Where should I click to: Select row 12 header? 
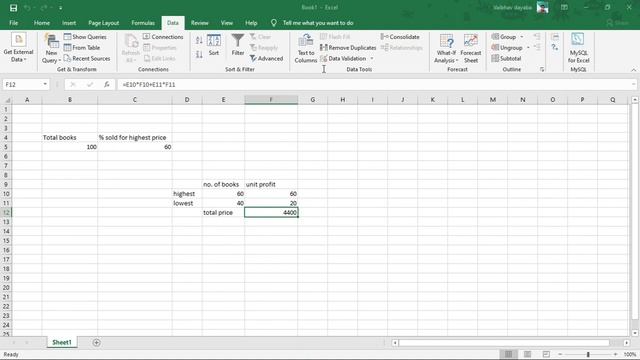click(x=6, y=213)
